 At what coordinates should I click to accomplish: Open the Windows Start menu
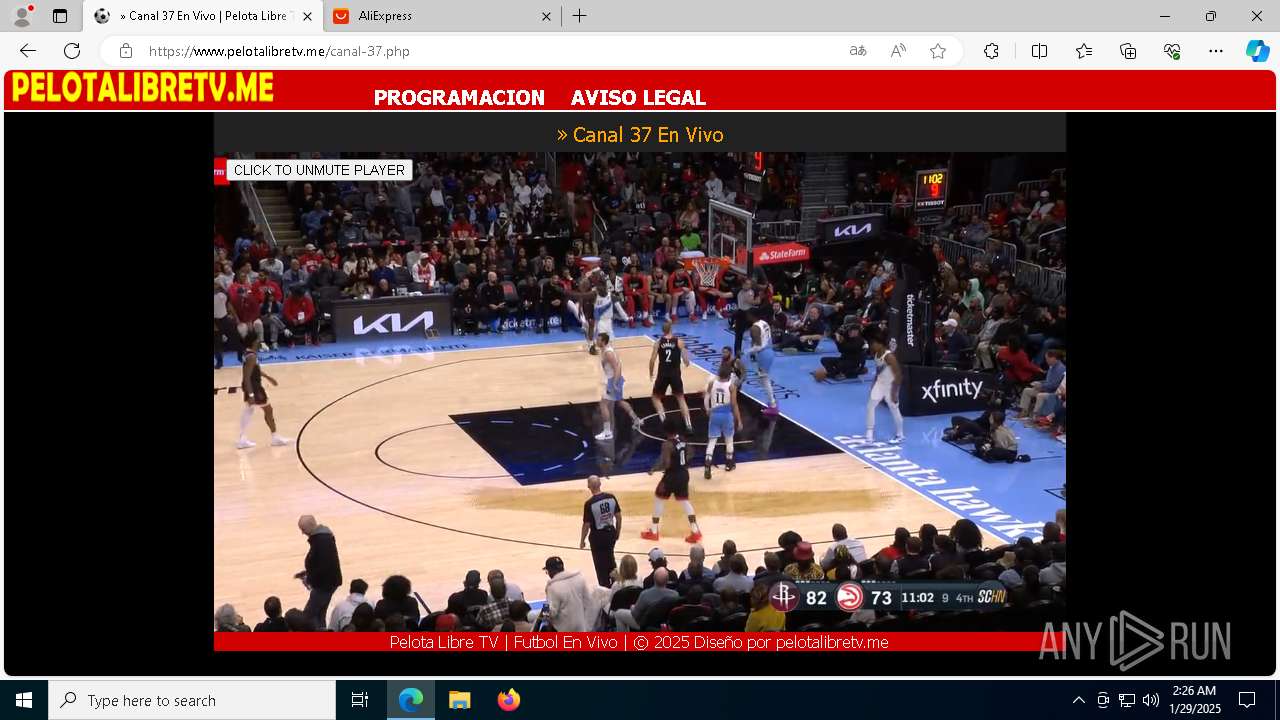(24, 700)
